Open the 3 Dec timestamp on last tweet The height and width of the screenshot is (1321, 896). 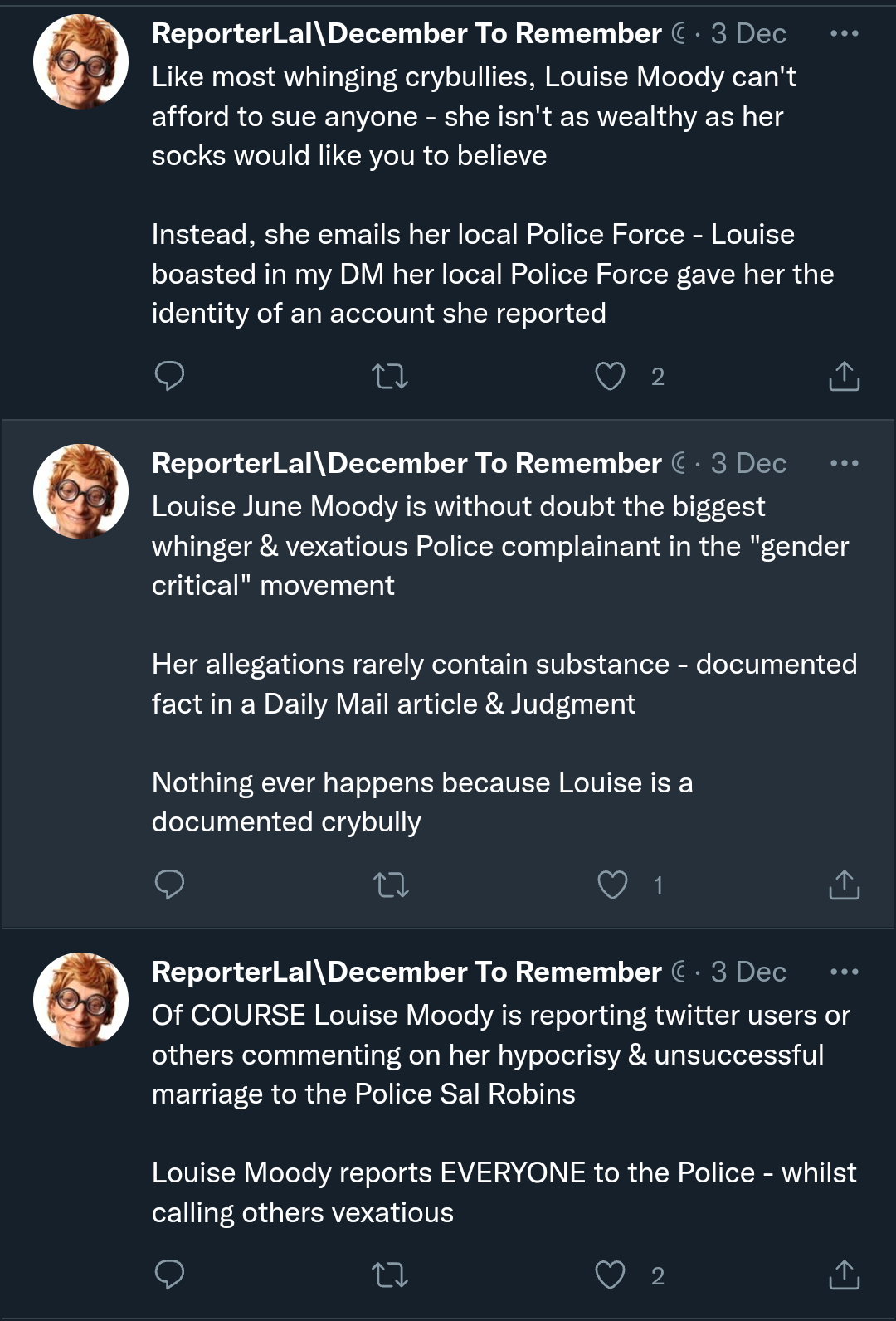click(748, 972)
